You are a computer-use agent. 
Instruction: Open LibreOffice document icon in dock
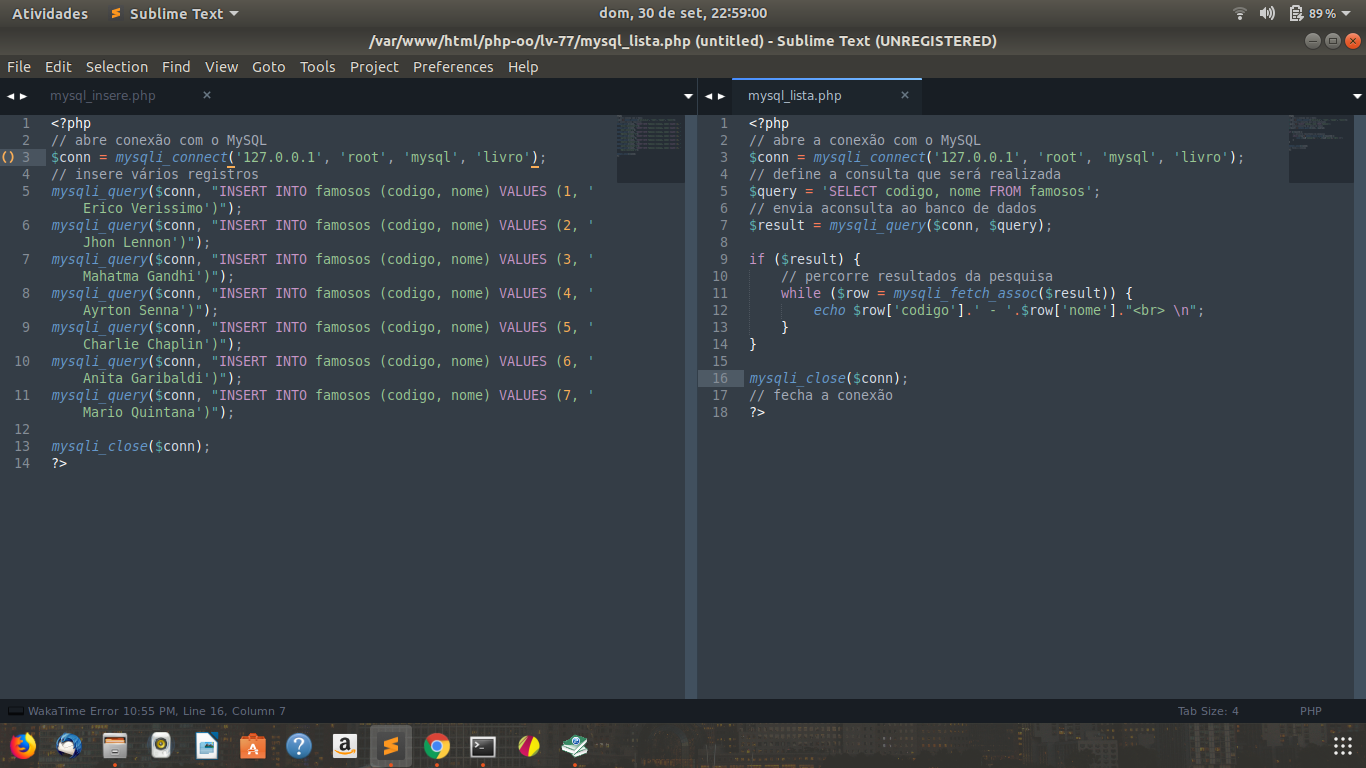pos(206,746)
